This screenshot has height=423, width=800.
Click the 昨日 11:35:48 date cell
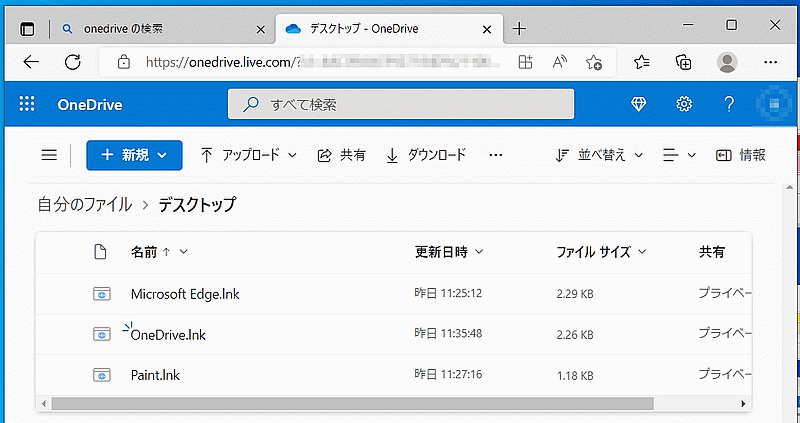448,334
